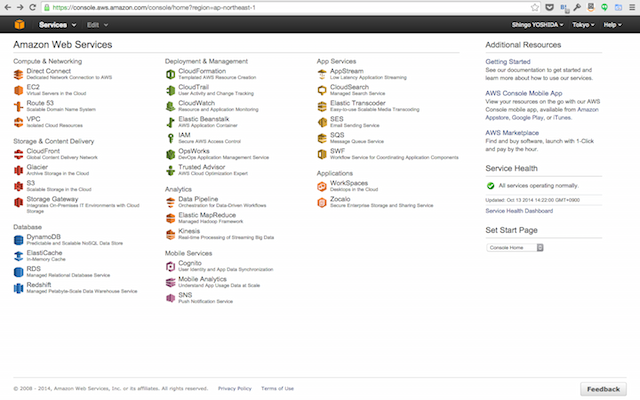The width and height of the screenshot is (640, 400).
Task: Click the Google Play link
Action: click(527, 118)
